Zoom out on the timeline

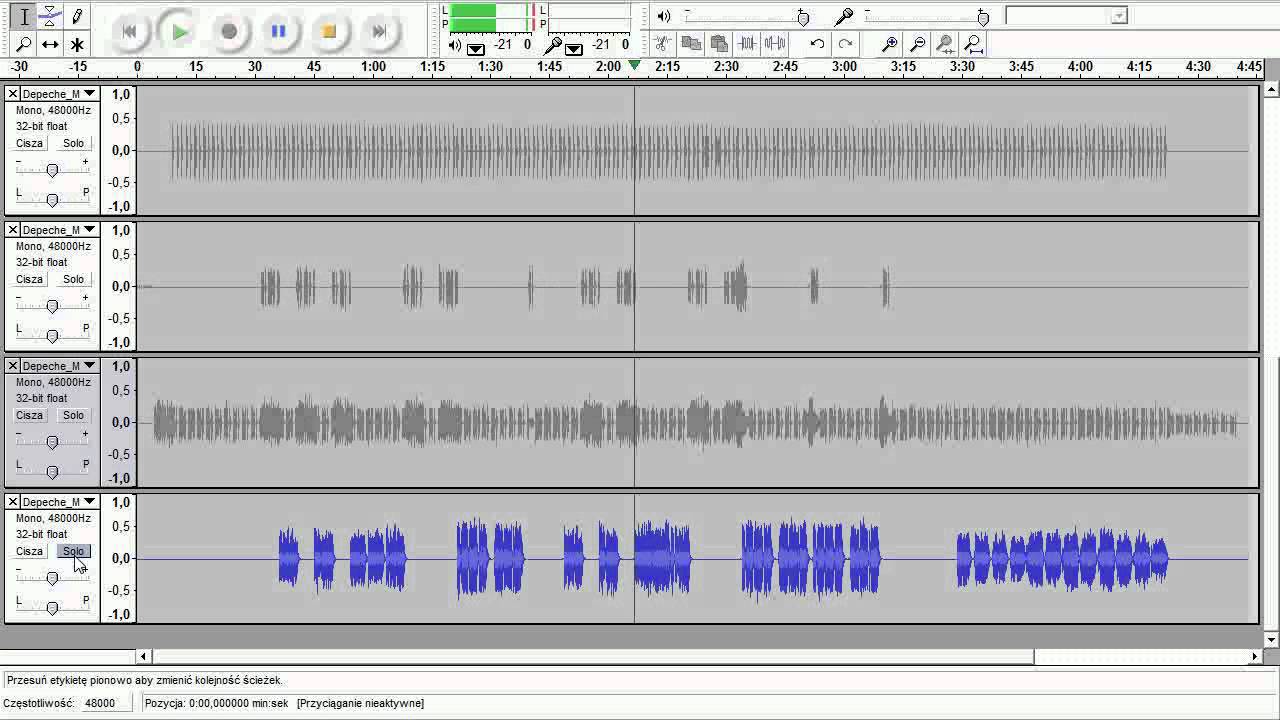[917, 44]
